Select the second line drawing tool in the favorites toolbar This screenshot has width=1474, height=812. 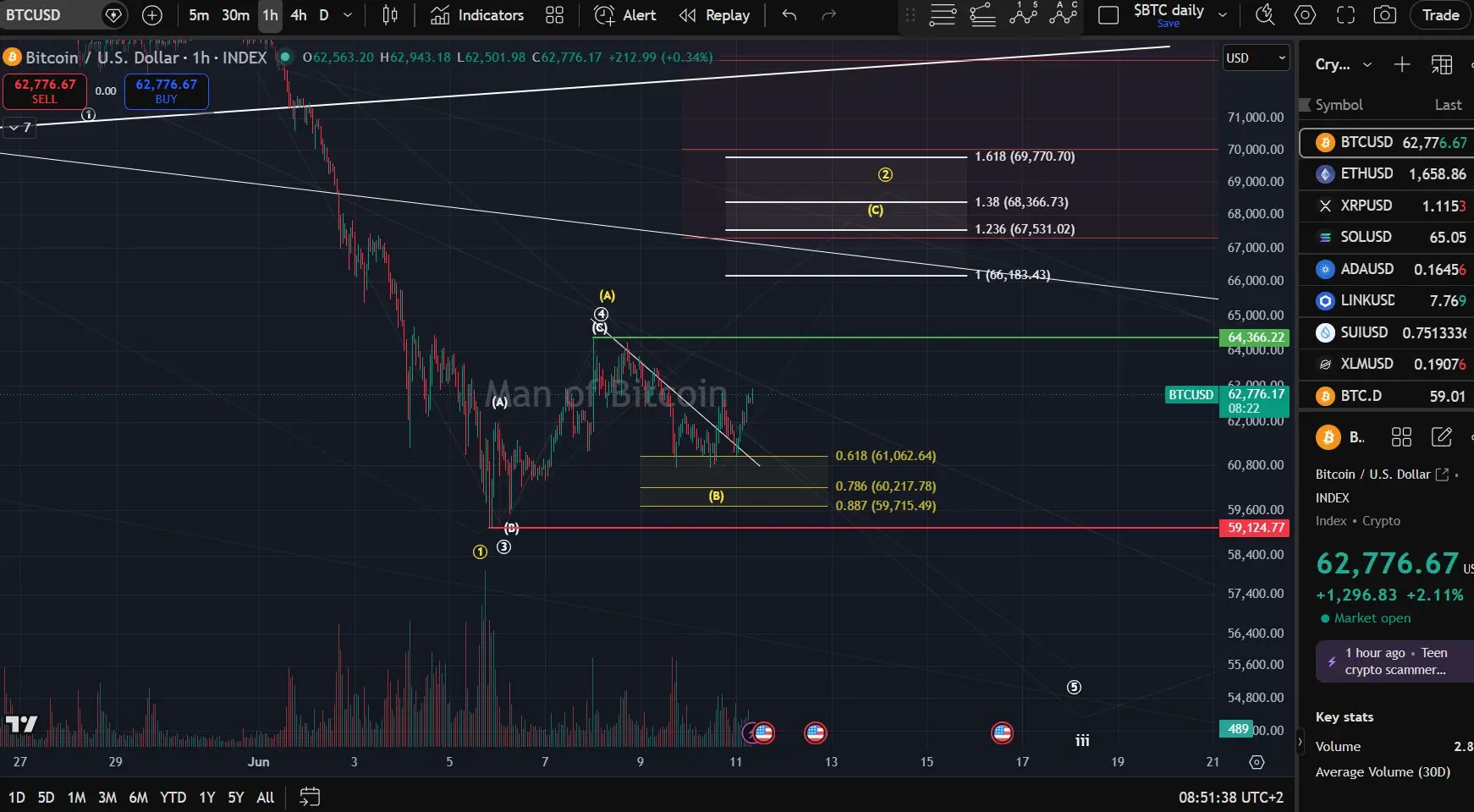982,15
